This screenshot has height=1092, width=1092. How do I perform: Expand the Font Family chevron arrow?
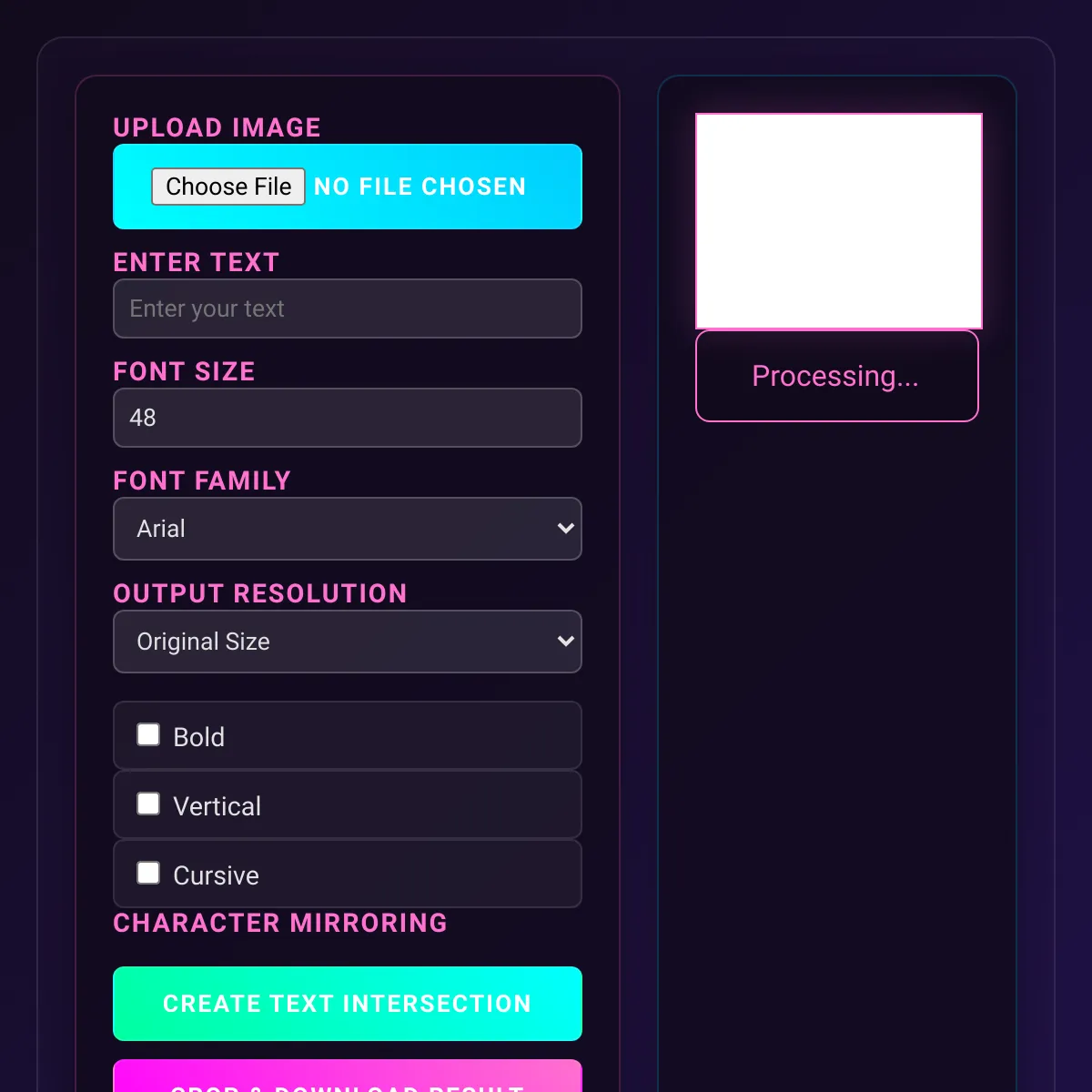point(565,529)
